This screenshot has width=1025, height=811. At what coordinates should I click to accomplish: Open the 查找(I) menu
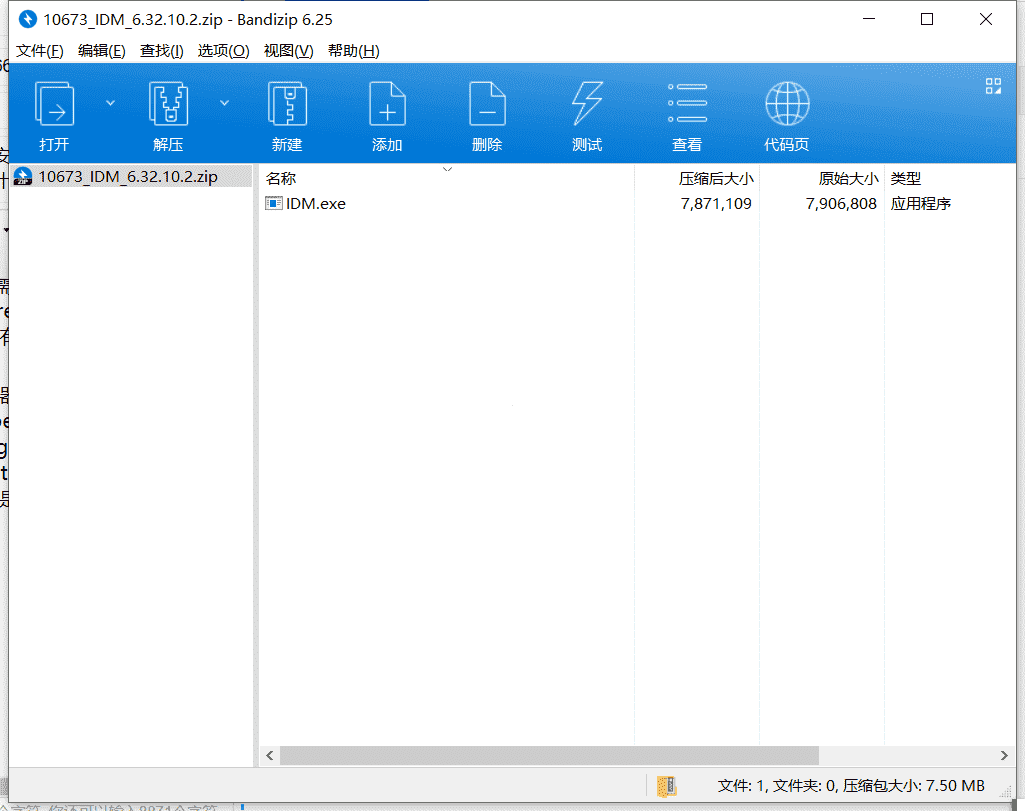pyautogui.click(x=161, y=51)
